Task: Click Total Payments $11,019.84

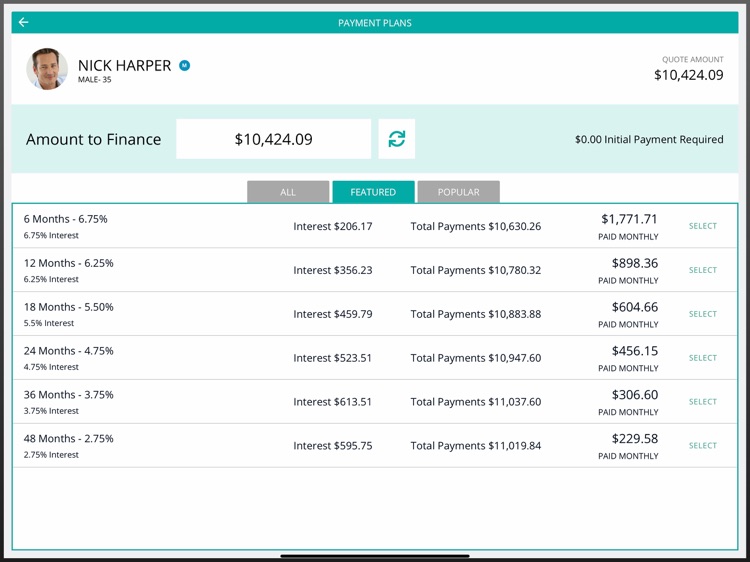Action: coord(475,446)
